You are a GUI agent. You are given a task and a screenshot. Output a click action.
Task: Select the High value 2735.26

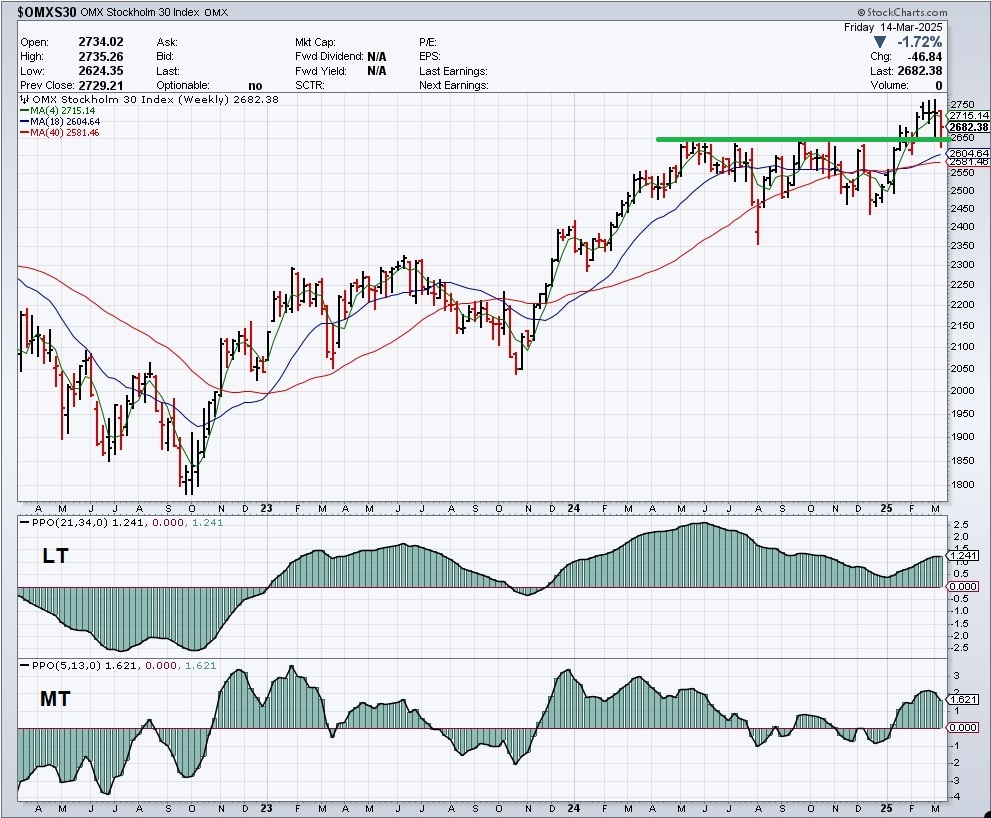100,56
